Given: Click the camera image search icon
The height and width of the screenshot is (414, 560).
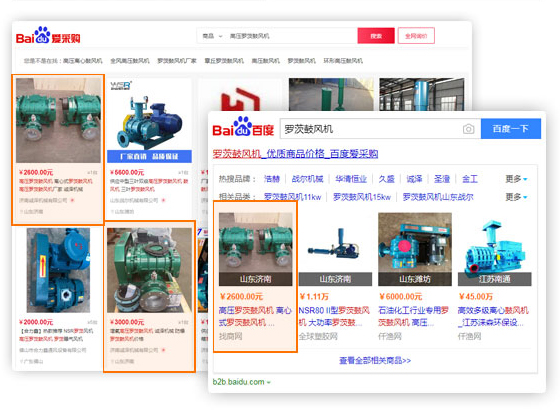Looking at the screenshot, I should click(468, 129).
